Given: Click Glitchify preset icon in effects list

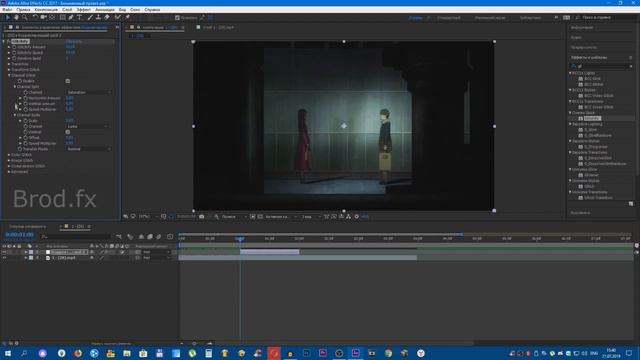Looking at the screenshot, I should point(580,118).
